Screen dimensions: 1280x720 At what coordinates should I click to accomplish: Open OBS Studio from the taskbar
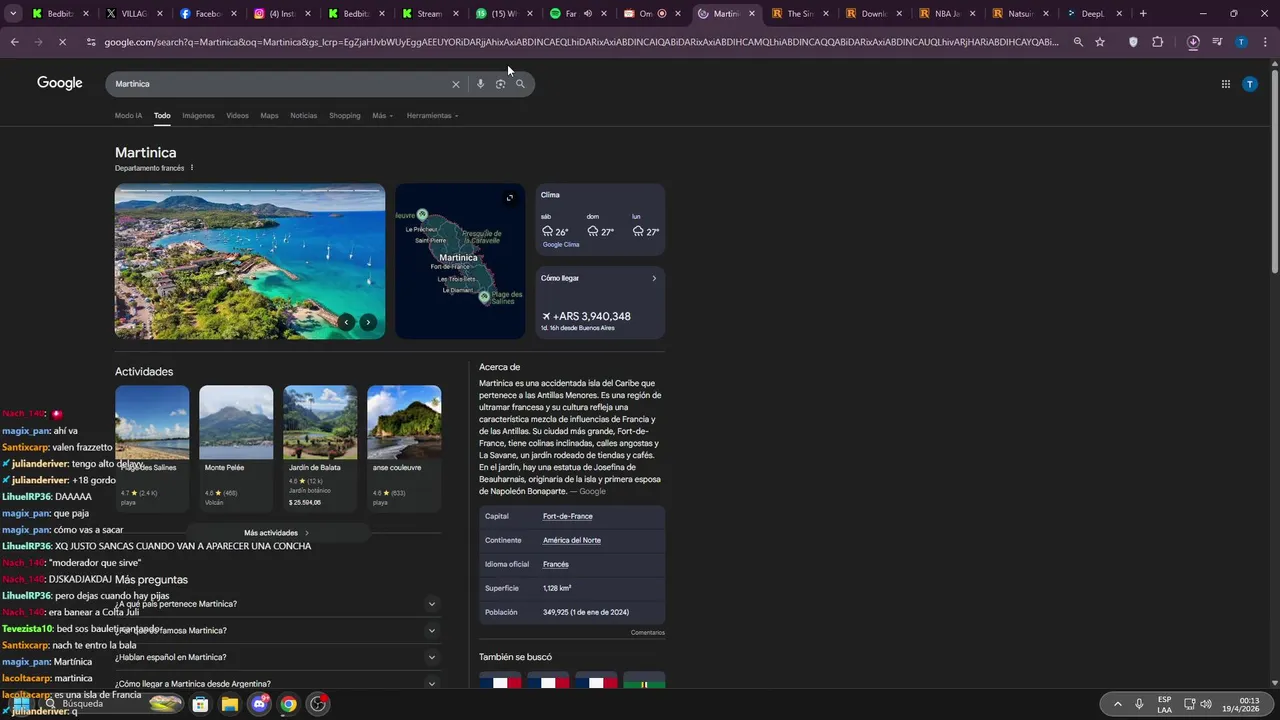318,704
